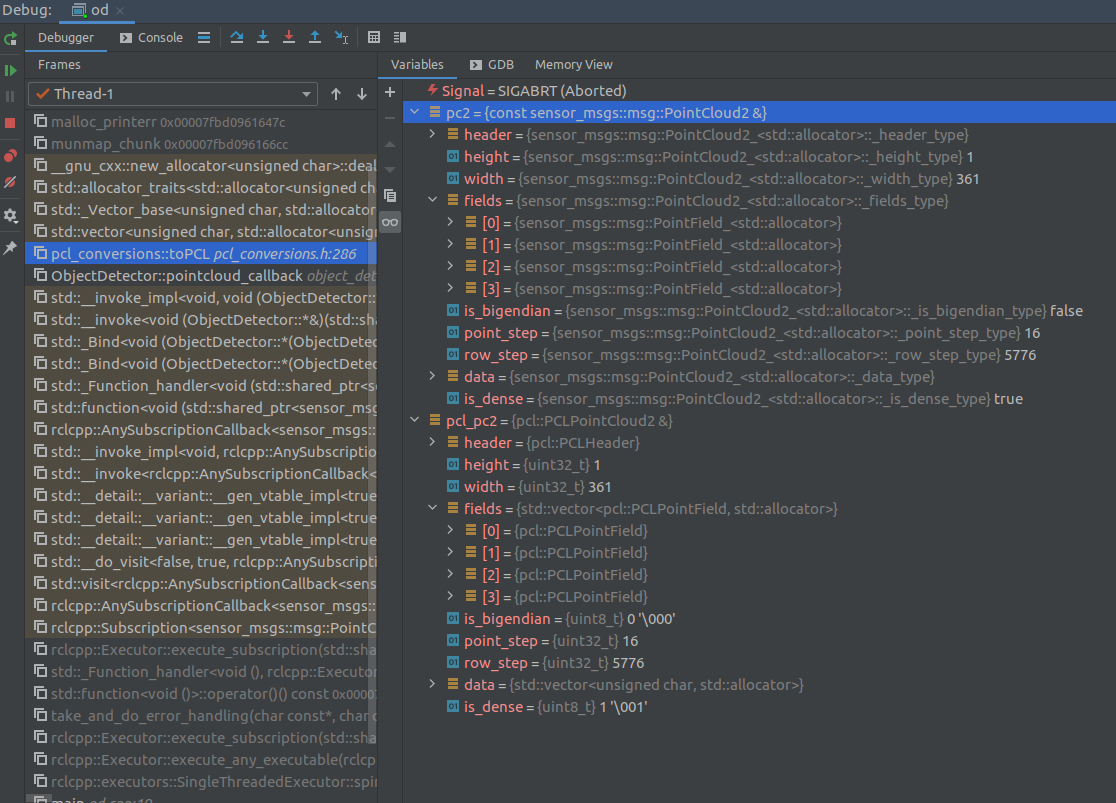Open the Memory View tab
Viewport: 1116px width, 803px height.
(x=573, y=64)
